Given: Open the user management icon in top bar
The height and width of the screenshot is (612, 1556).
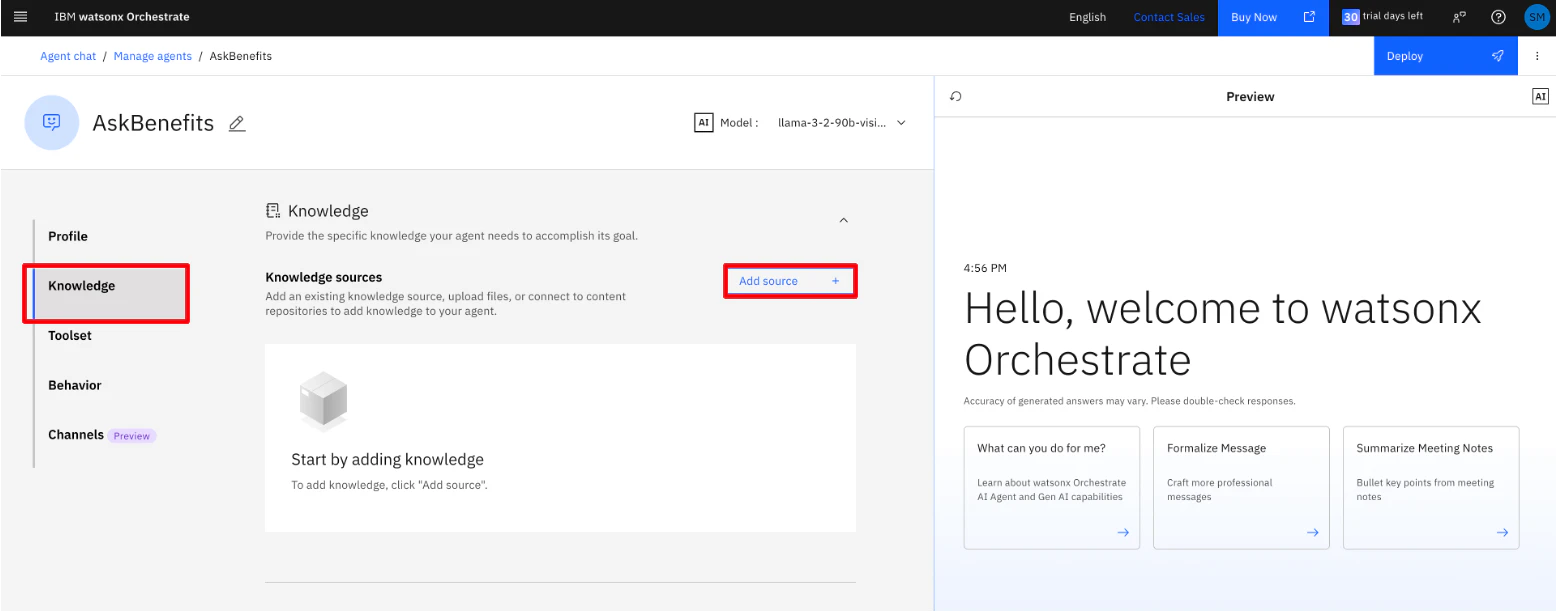Looking at the screenshot, I should point(1460,17).
